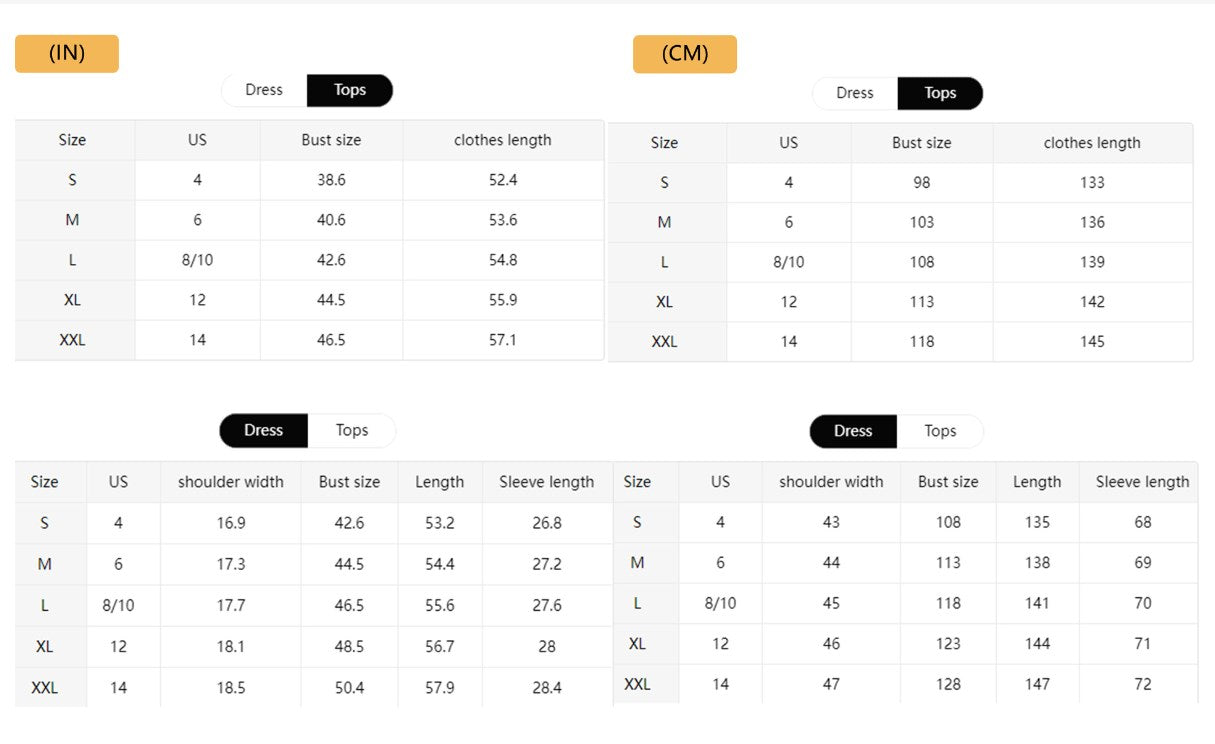Click the 98 bust size cell
Image resolution: width=1215 pixels, height=744 pixels.
[x=922, y=182]
